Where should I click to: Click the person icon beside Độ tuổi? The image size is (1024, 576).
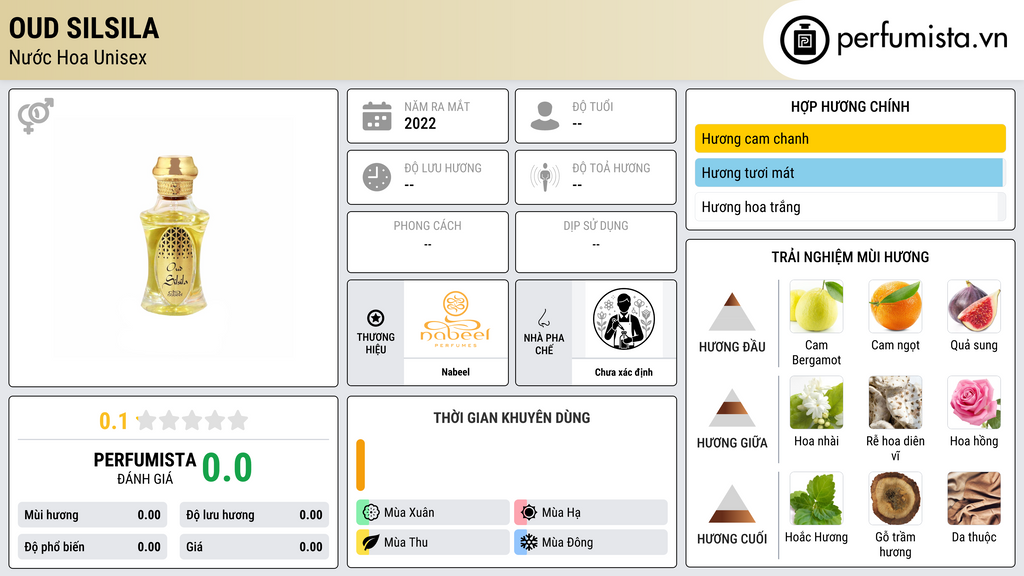click(x=545, y=116)
